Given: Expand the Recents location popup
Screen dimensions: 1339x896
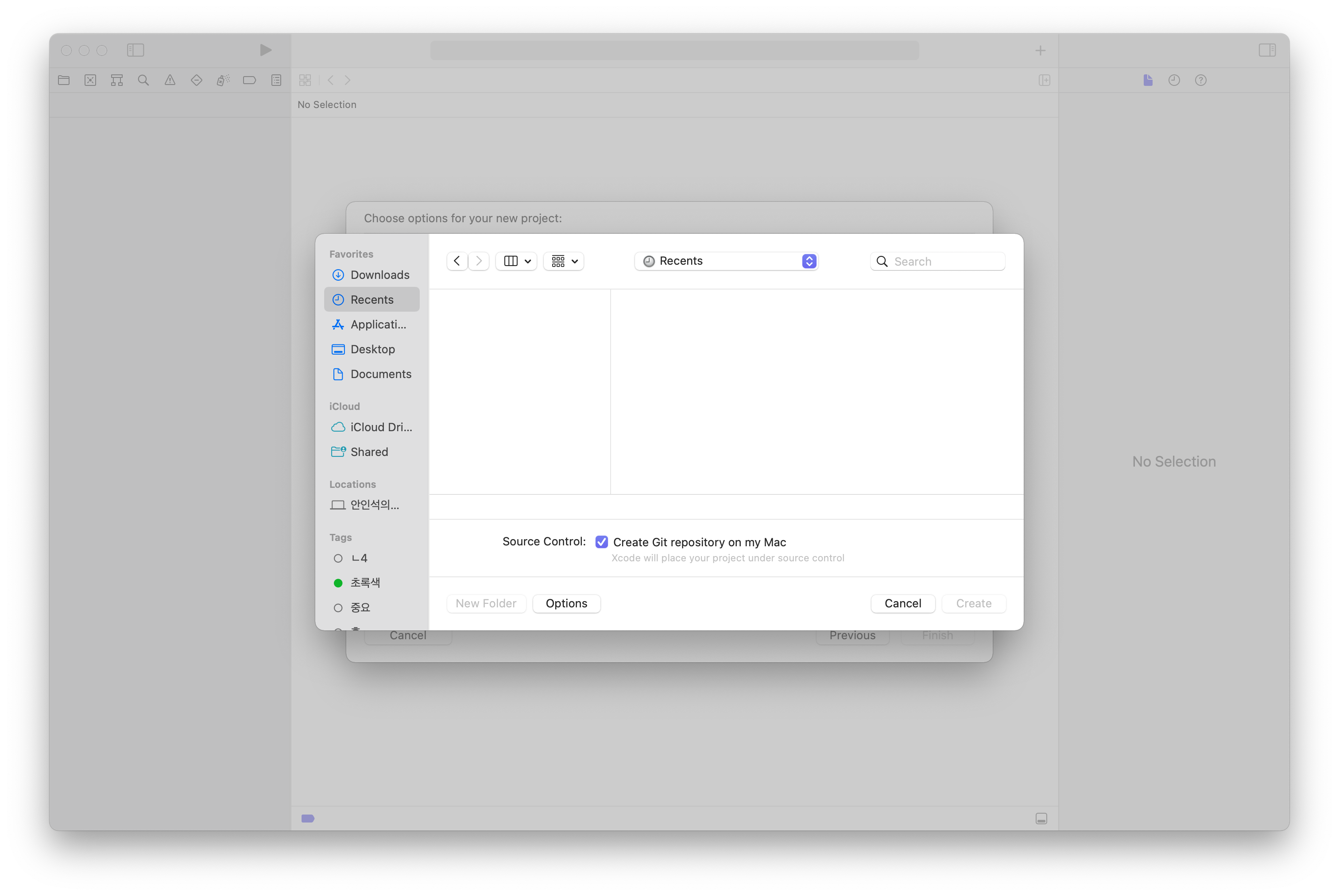Looking at the screenshot, I should 726,261.
